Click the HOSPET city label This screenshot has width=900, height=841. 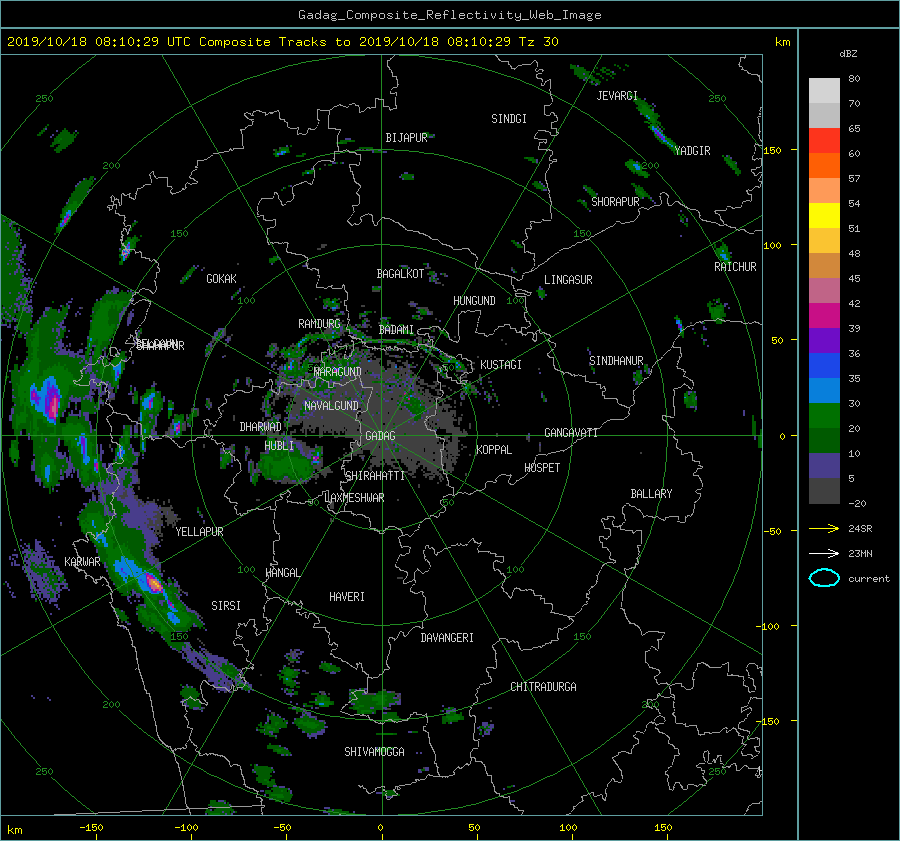(x=542, y=468)
